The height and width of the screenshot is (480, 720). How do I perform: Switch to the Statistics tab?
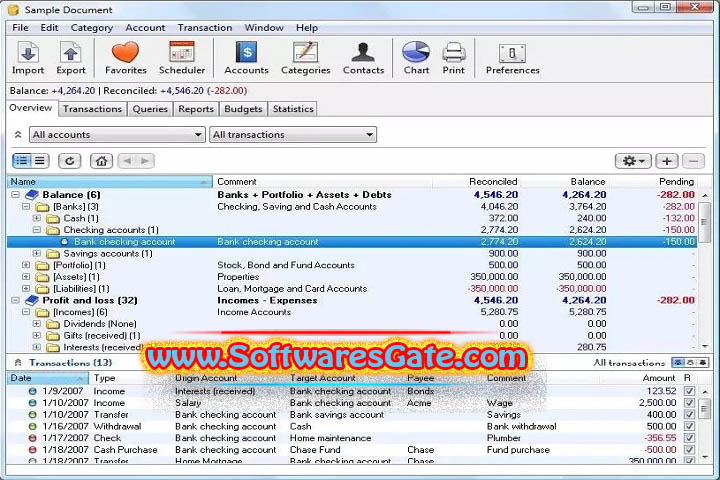(x=293, y=109)
